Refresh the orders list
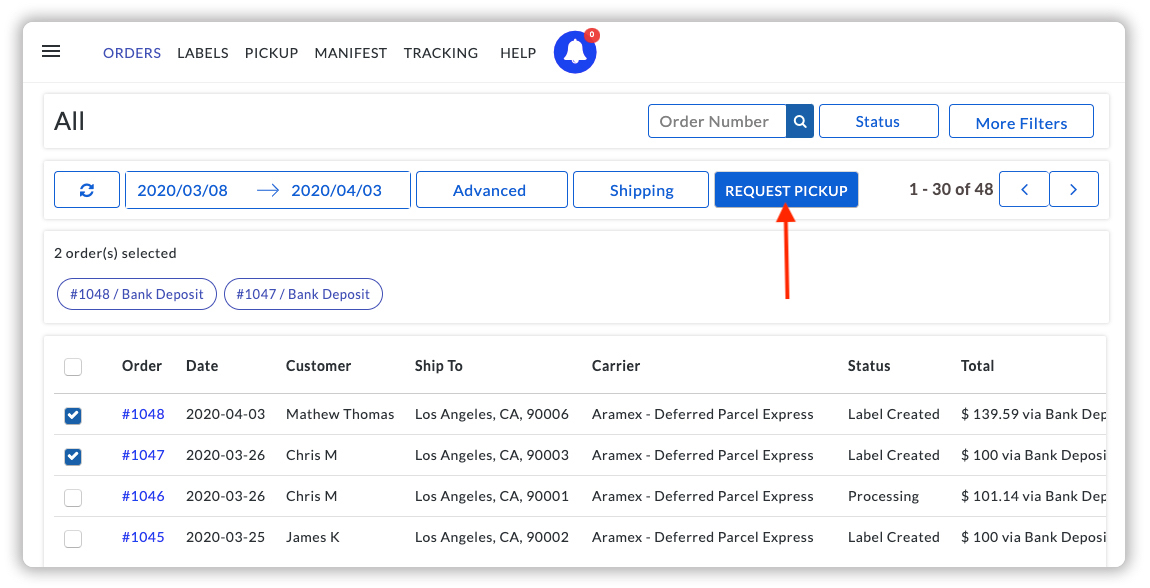1150x588 pixels. [x=87, y=190]
